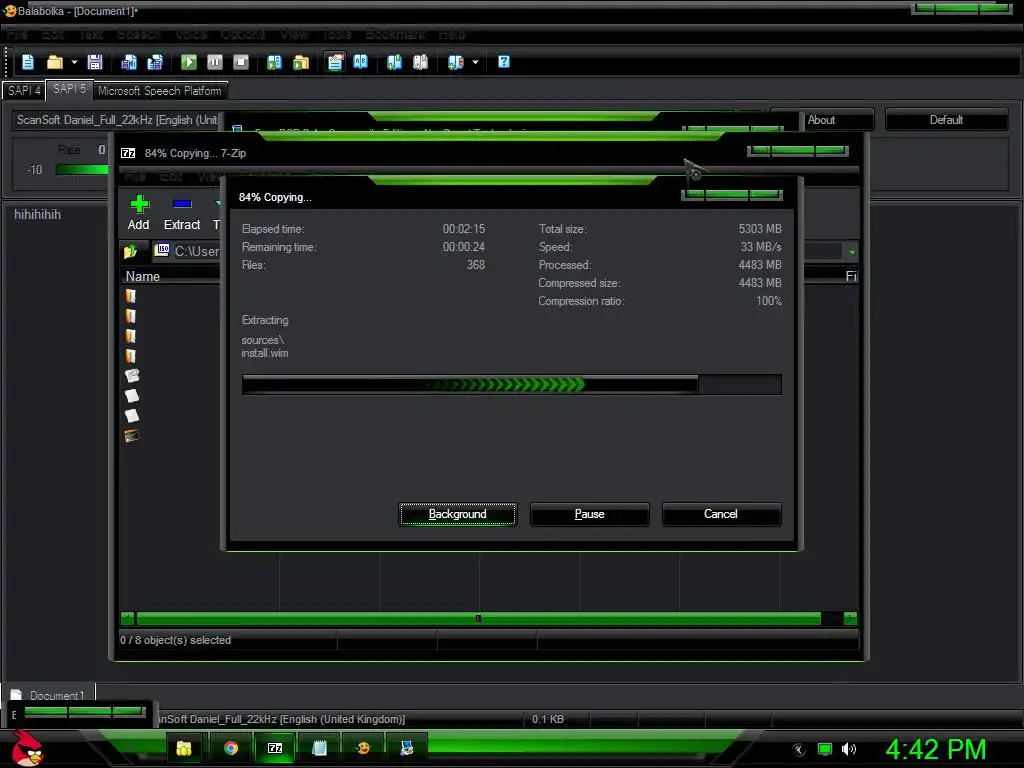Click the Balabolka taskbar icon
The image size is (1024, 768).
pos(363,748)
